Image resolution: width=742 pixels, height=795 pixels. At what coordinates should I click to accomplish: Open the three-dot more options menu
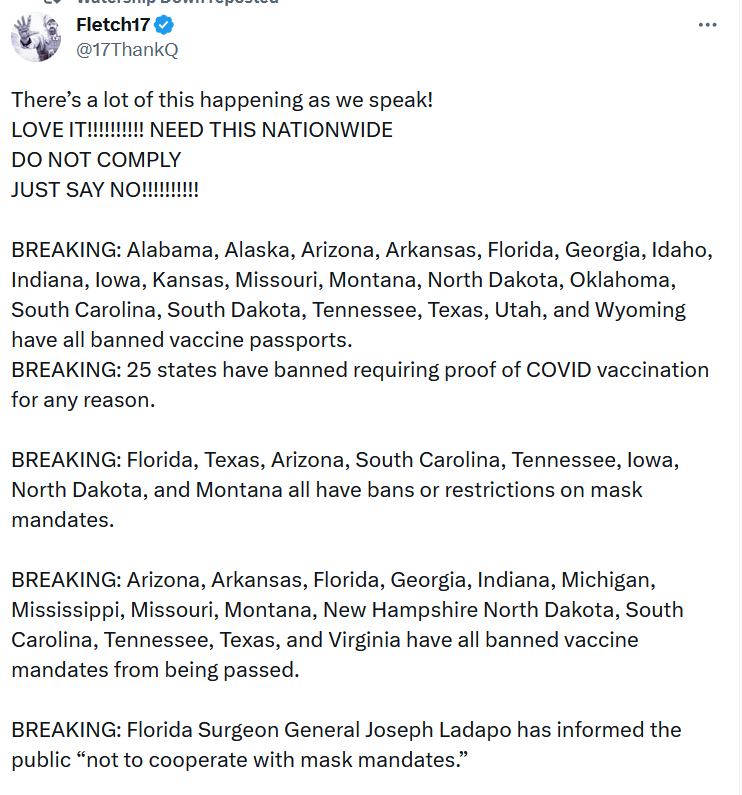(707, 25)
